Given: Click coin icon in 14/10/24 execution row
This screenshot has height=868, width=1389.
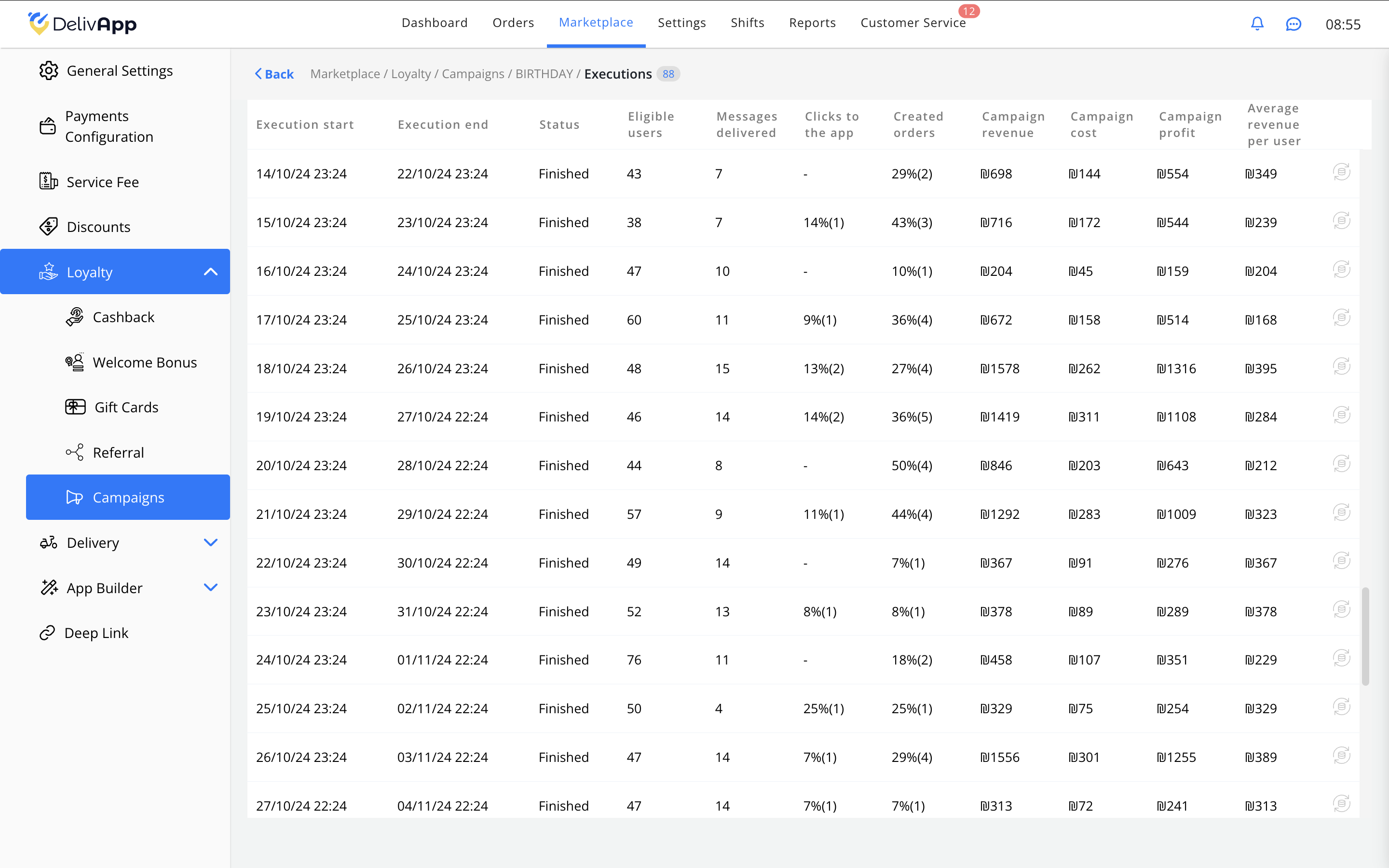Looking at the screenshot, I should tap(1341, 172).
